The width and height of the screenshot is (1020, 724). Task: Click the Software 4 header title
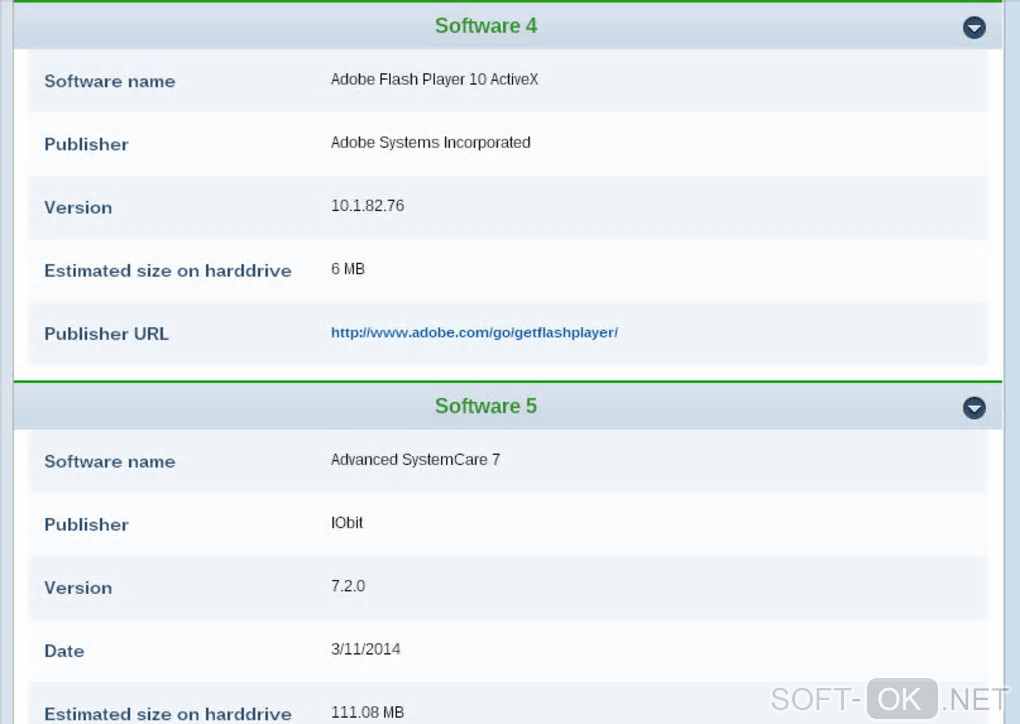coord(486,26)
